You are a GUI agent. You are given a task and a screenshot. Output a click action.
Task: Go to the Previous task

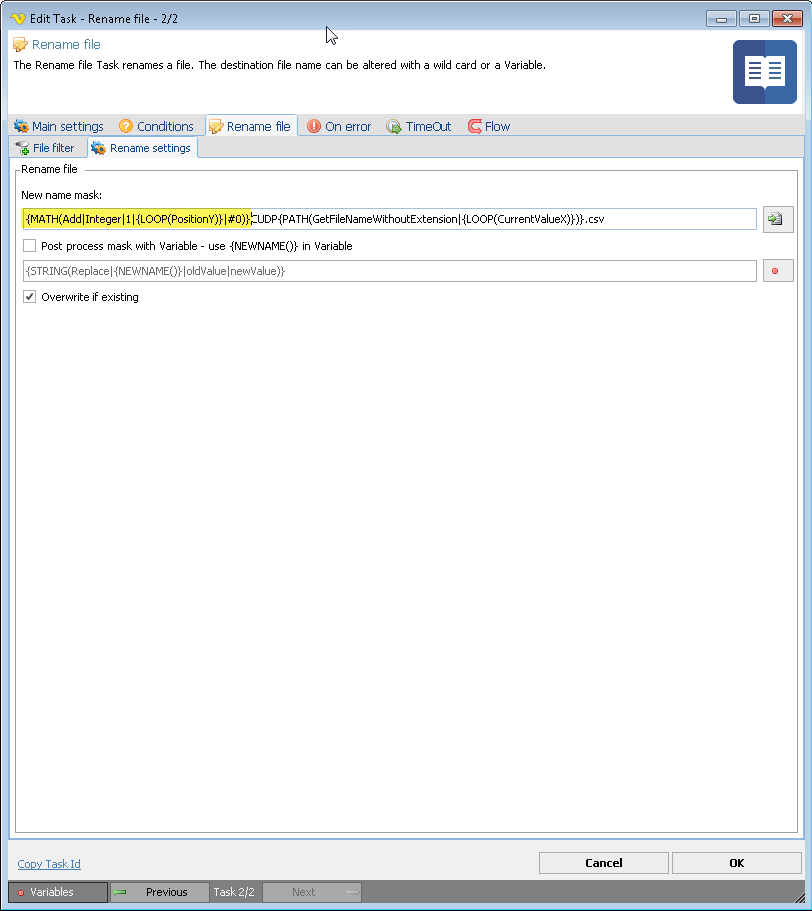pyautogui.click(x=158, y=892)
